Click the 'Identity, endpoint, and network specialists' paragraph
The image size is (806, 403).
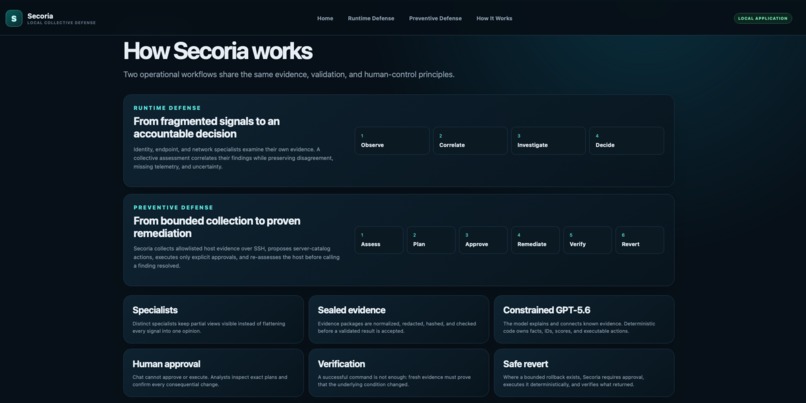[234, 158]
